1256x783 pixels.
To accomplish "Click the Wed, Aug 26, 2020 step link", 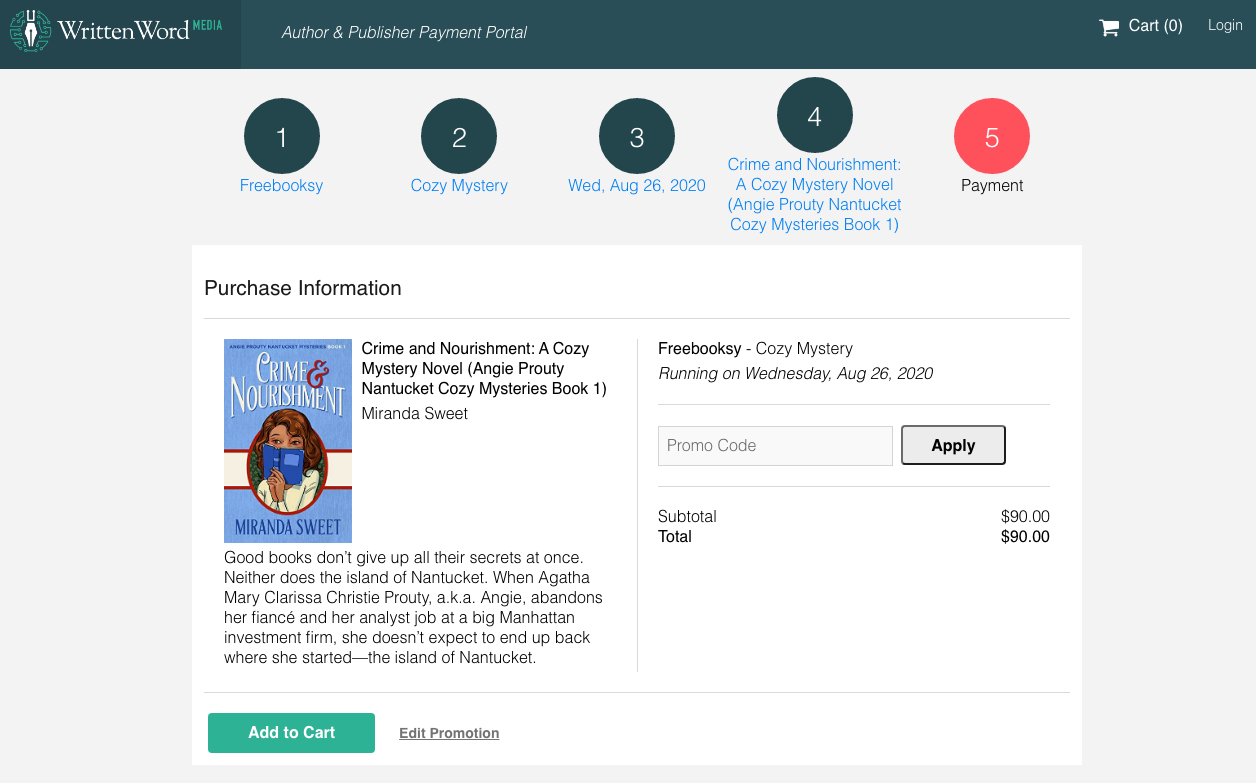I will pyautogui.click(x=636, y=185).
